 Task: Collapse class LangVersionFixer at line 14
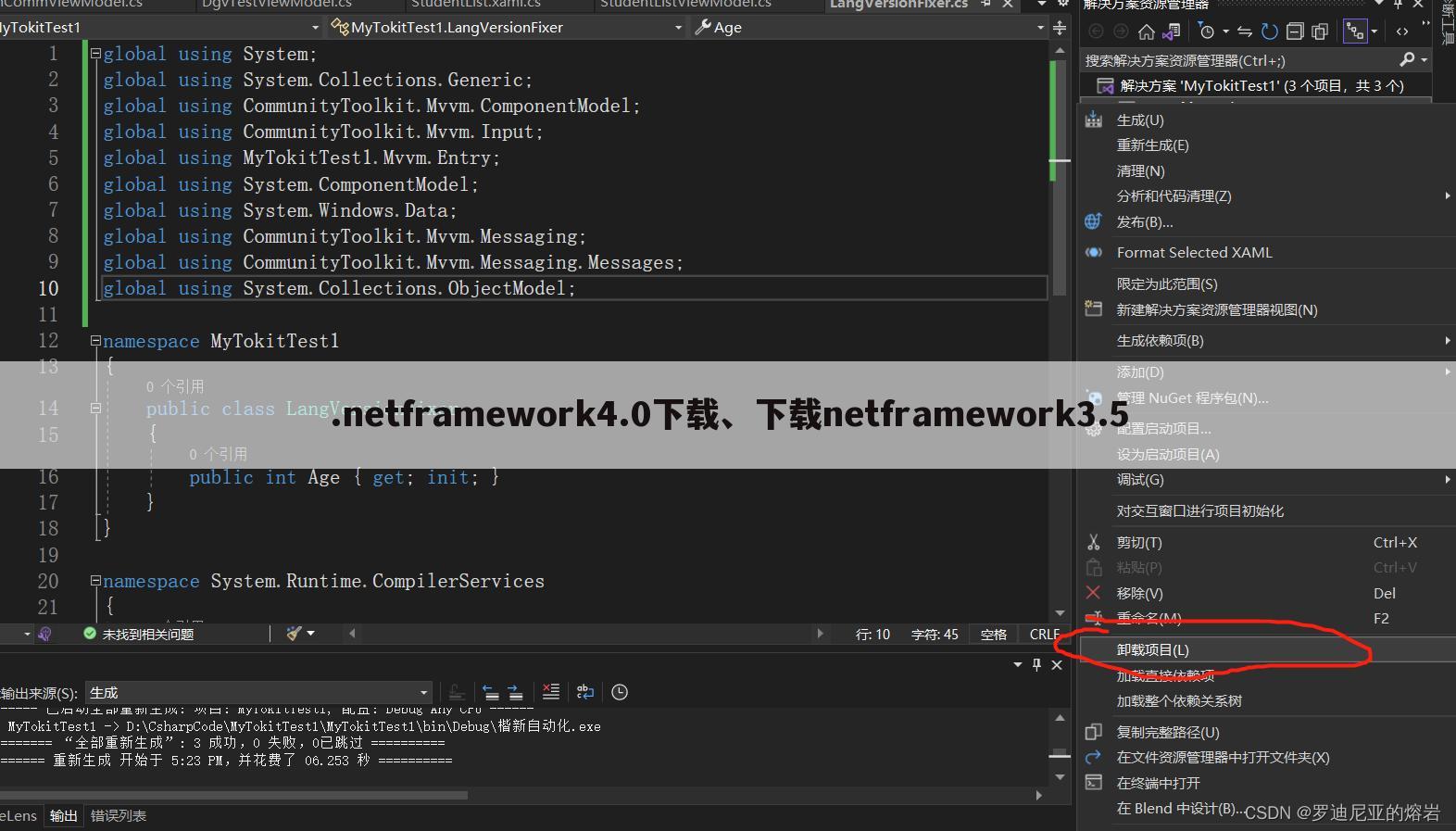pyautogui.click(x=95, y=408)
